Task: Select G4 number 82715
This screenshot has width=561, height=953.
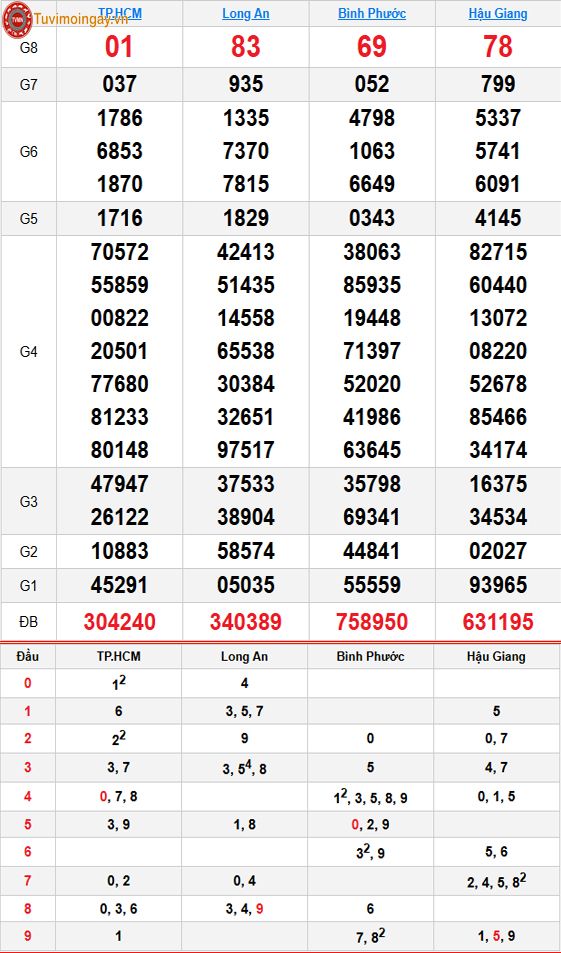Action: [498, 252]
